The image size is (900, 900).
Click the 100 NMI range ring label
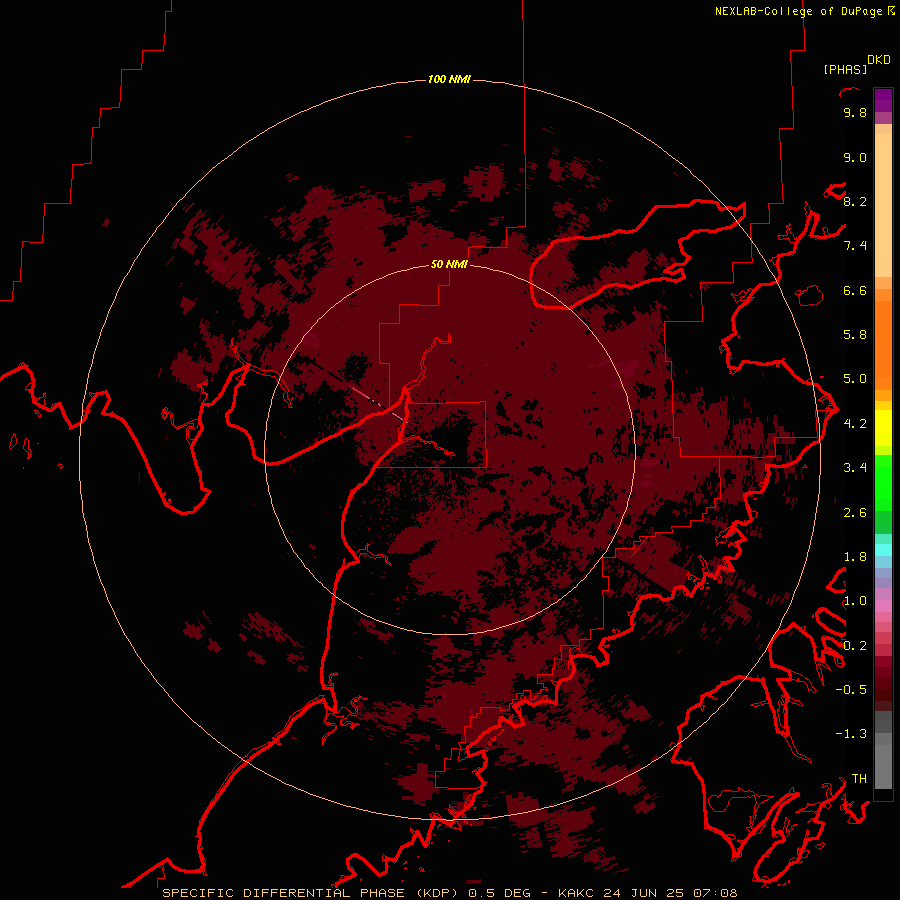click(449, 79)
